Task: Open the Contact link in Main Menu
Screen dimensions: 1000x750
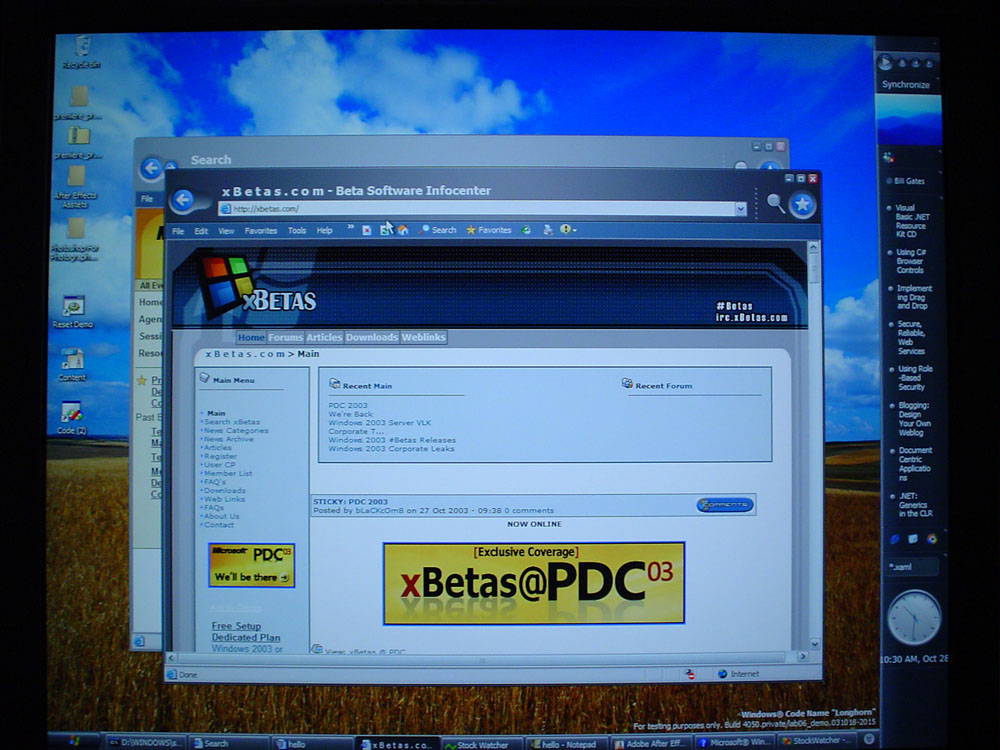Action: [219, 525]
